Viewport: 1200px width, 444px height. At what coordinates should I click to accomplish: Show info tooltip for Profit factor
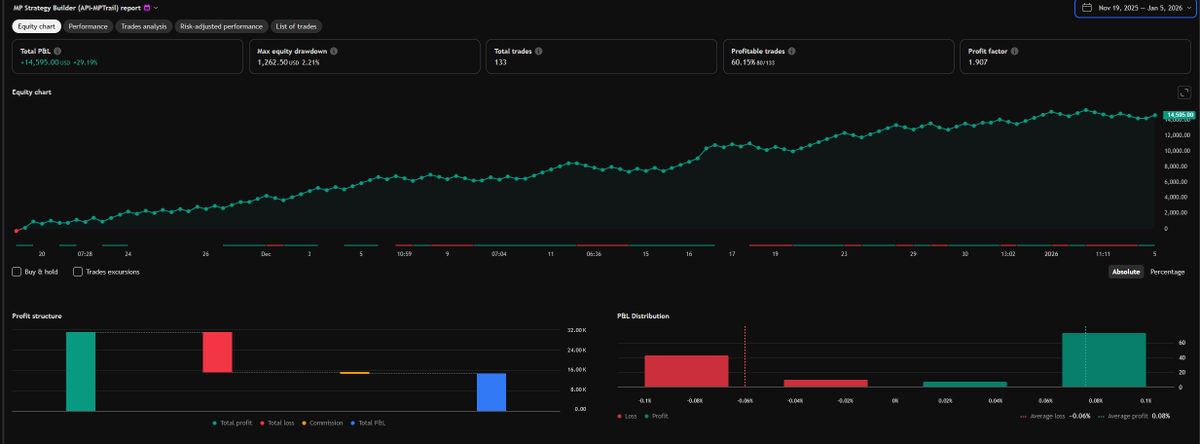point(1013,50)
